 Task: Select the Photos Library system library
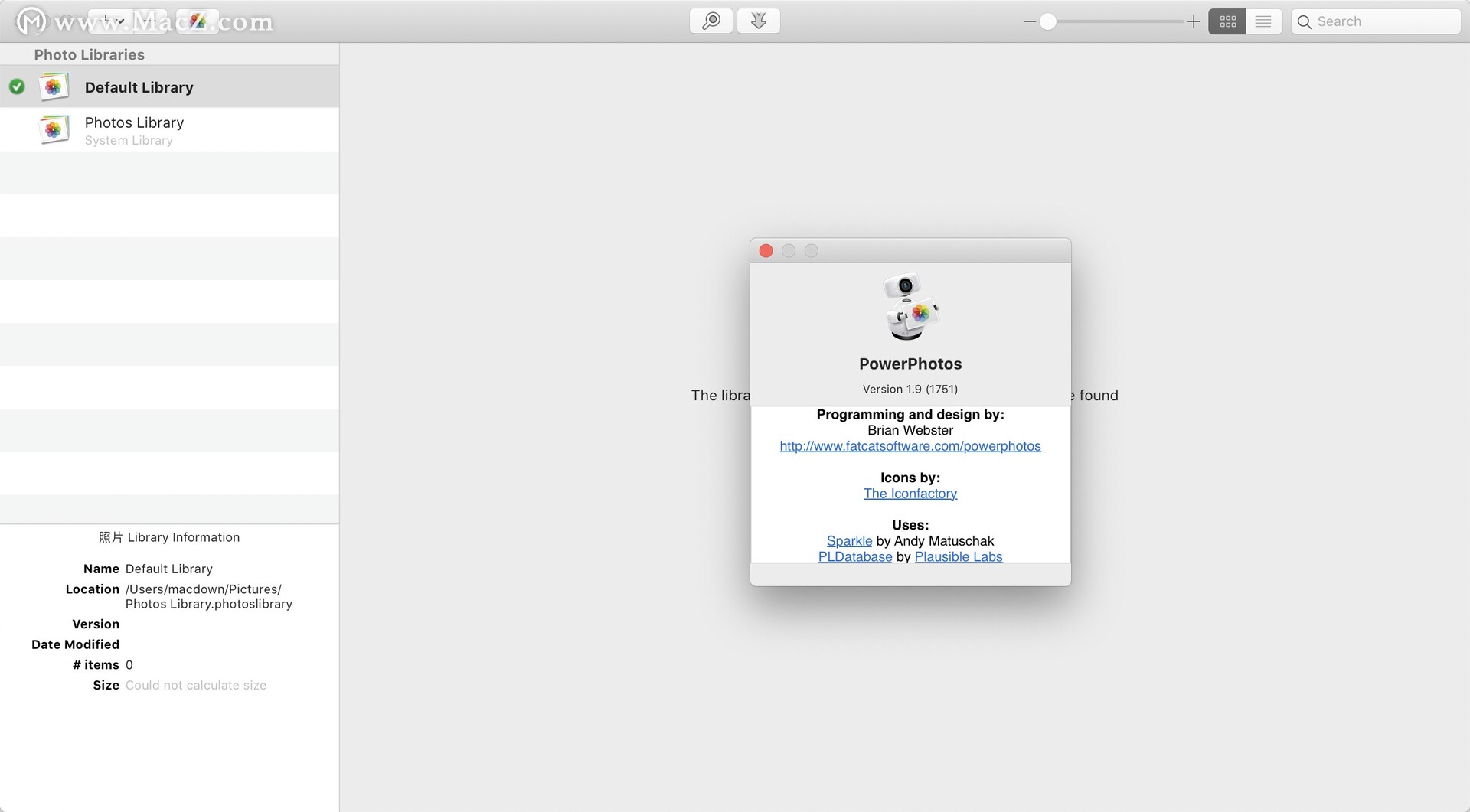[x=169, y=129]
